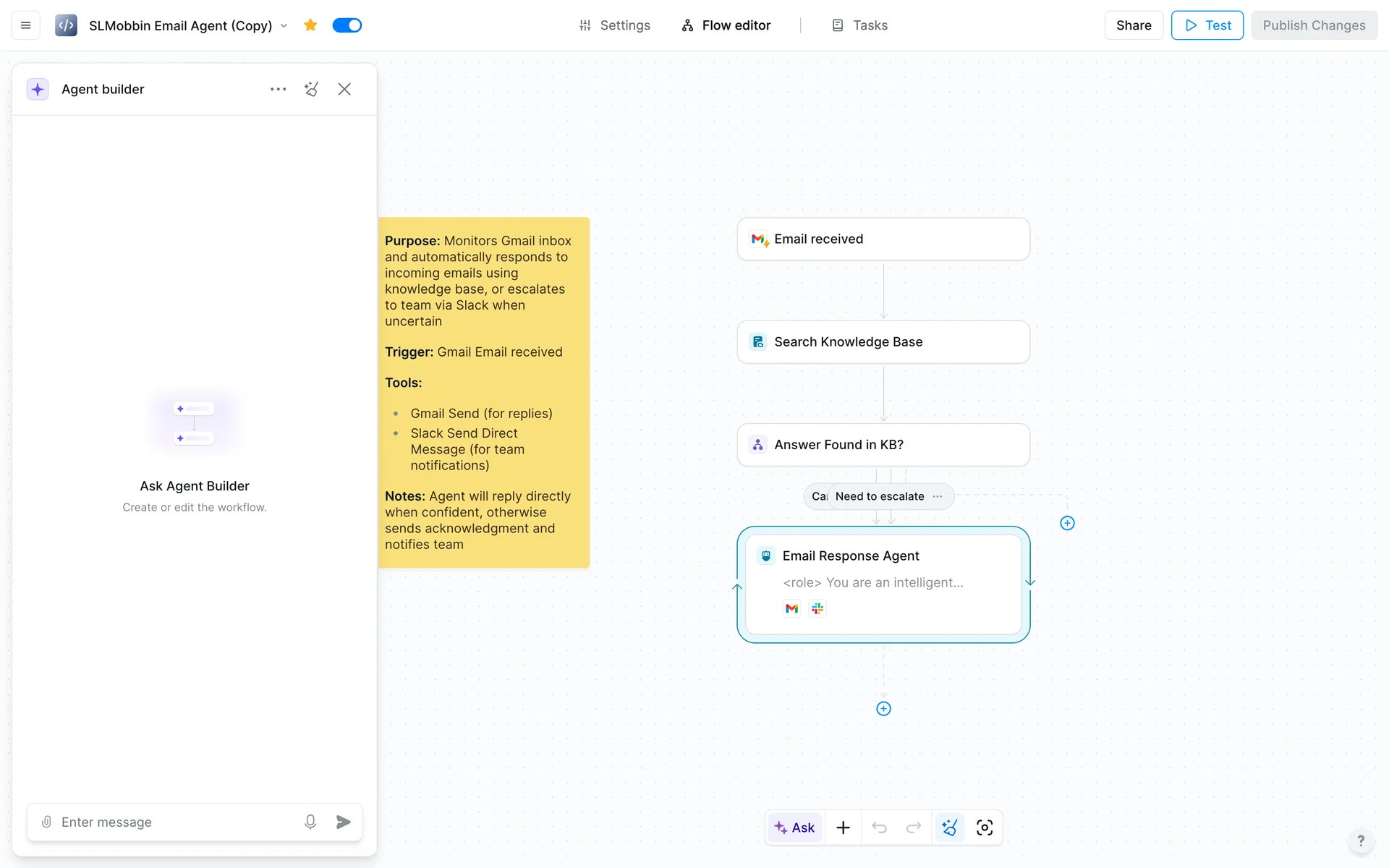Start voice input with the microphone icon
This screenshot has width=1389, height=868.
(310, 822)
